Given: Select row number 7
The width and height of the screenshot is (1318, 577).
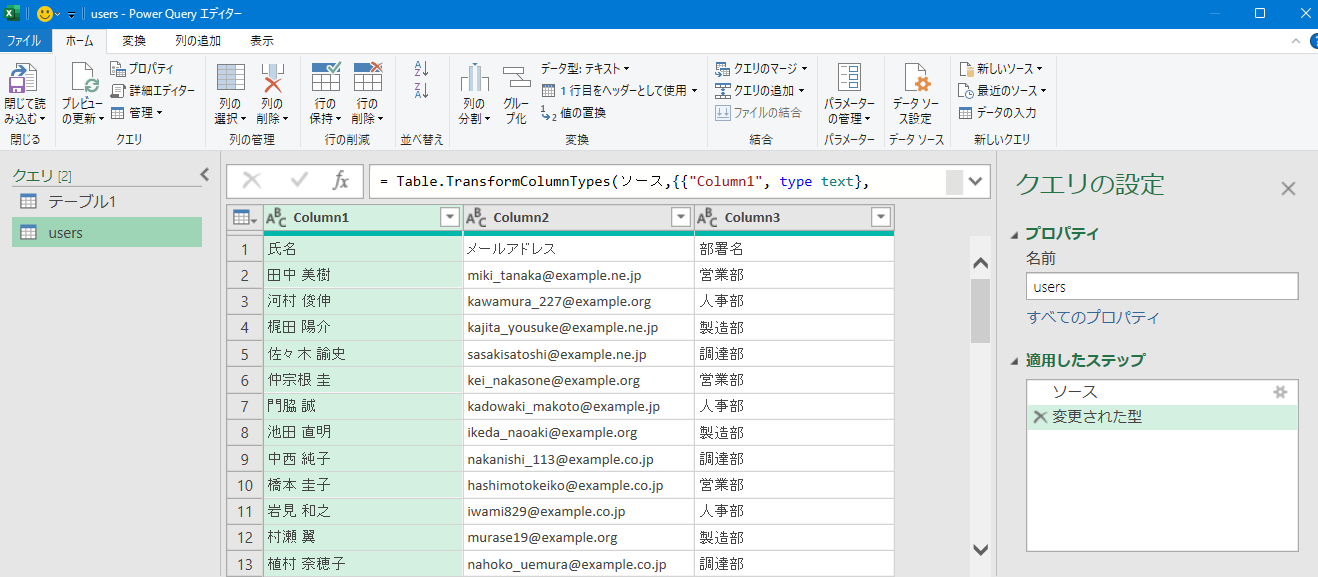Looking at the screenshot, I should click(x=244, y=406).
